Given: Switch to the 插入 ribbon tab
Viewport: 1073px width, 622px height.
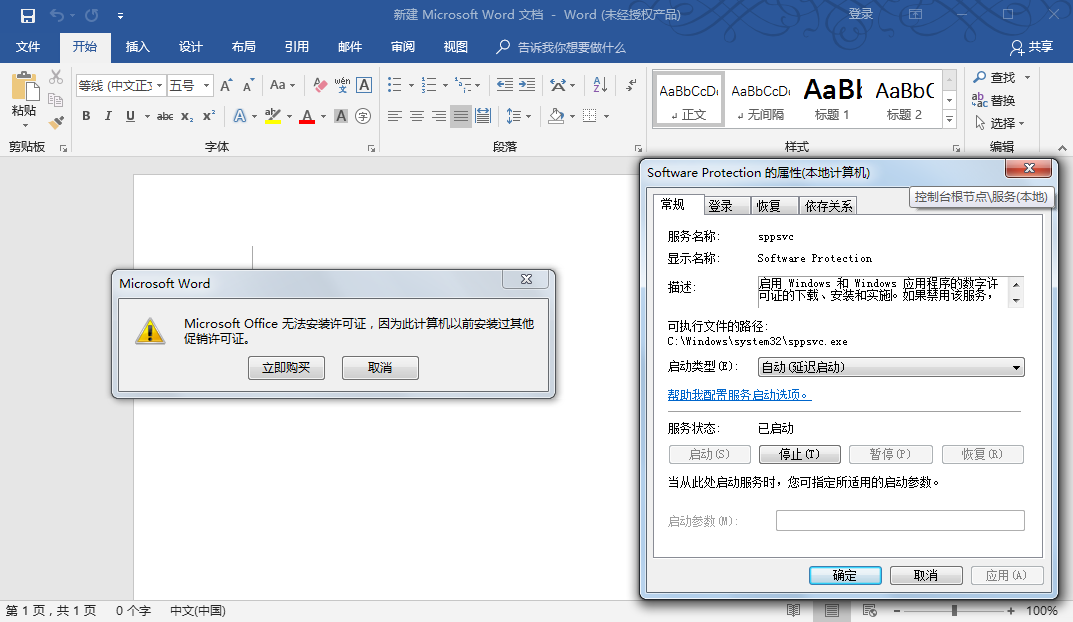Looking at the screenshot, I should tap(138, 47).
